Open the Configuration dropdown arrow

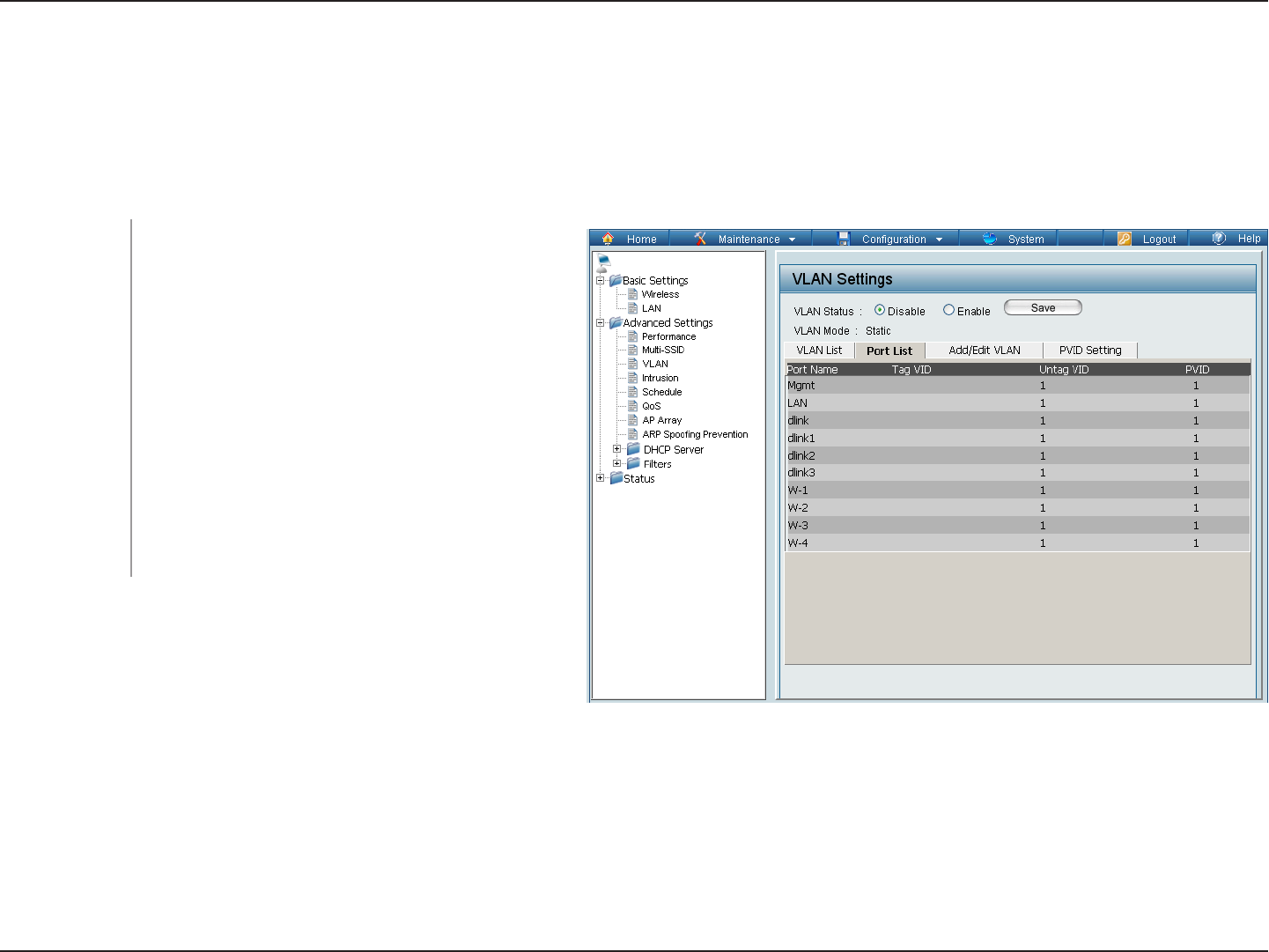pos(939,240)
